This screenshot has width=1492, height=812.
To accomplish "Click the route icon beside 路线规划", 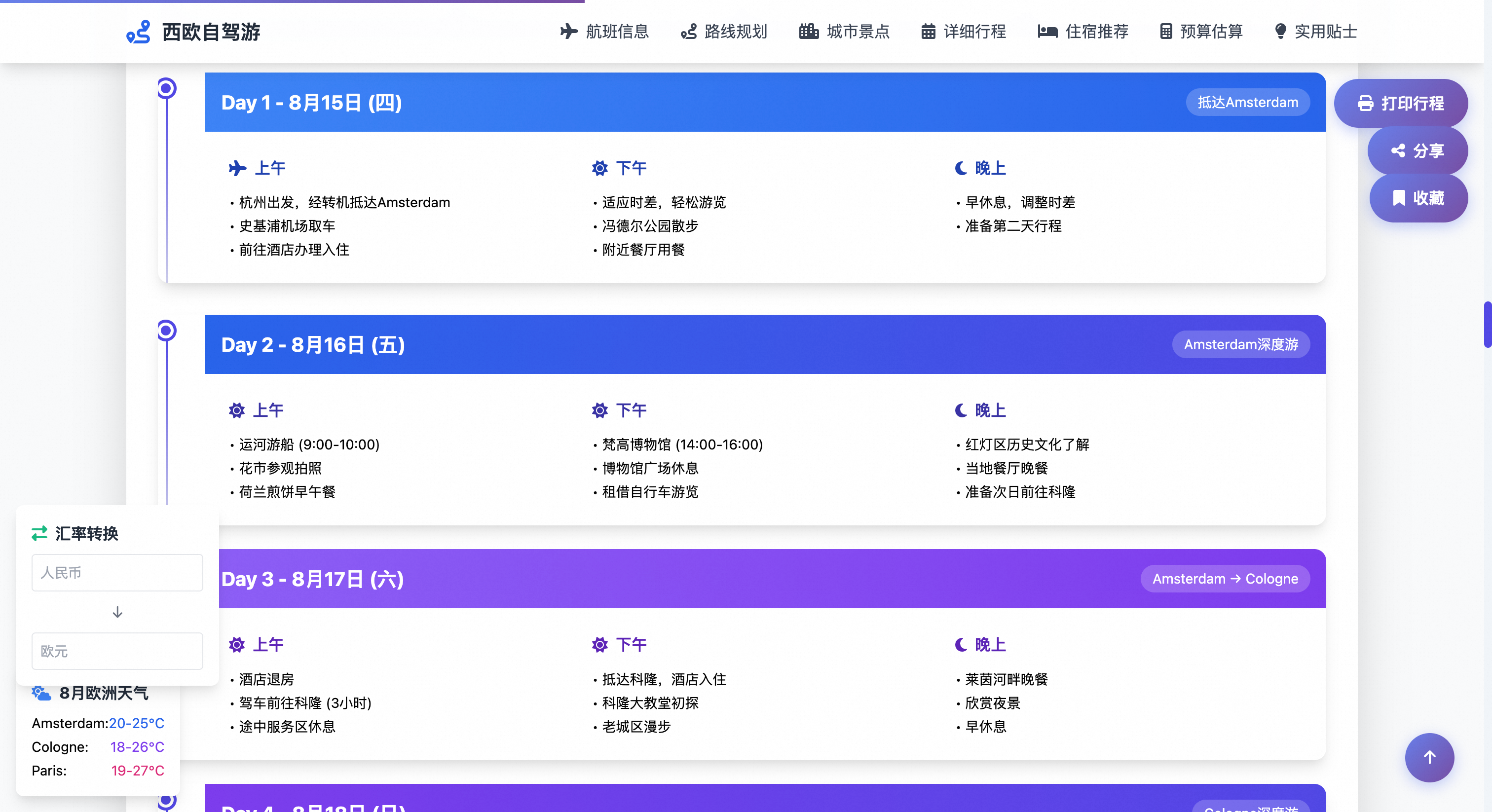I will (x=688, y=31).
